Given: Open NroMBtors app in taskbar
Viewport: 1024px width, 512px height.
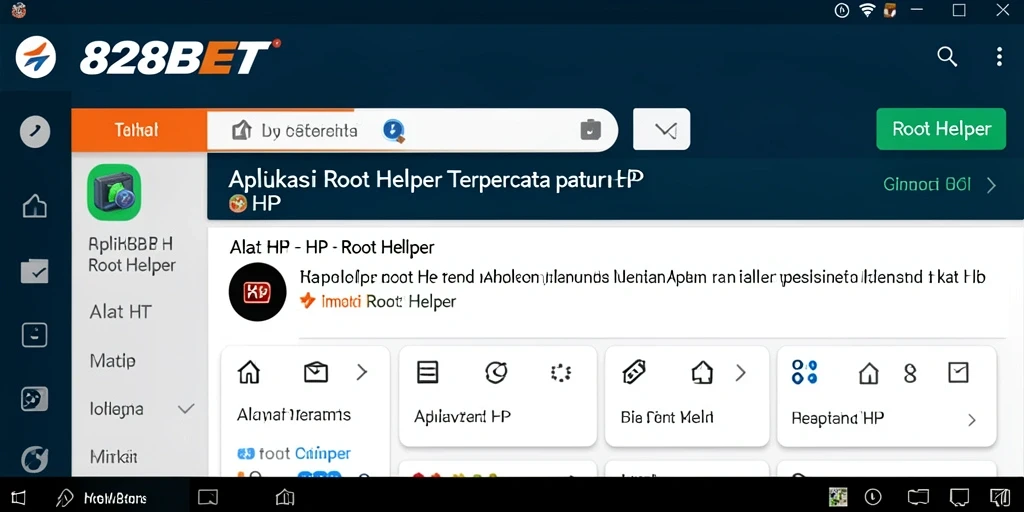Looking at the screenshot, I should coord(104,498).
